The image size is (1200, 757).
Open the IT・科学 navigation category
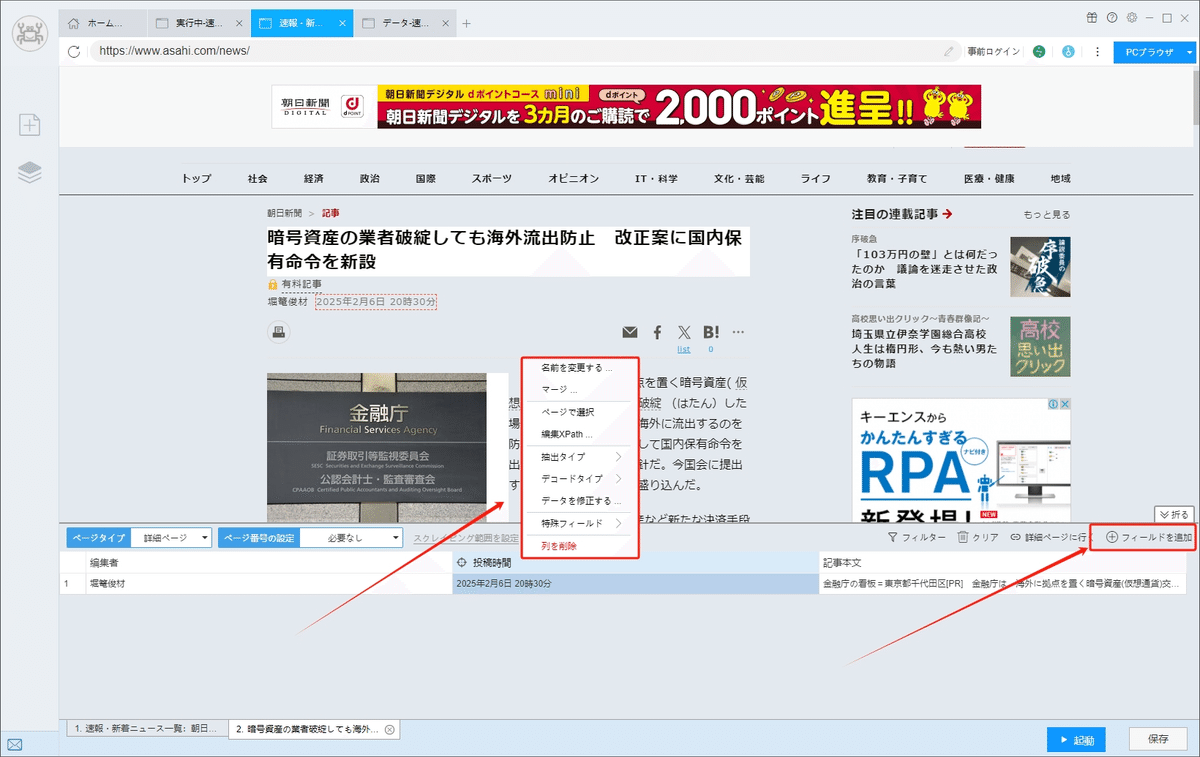(656, 179)
